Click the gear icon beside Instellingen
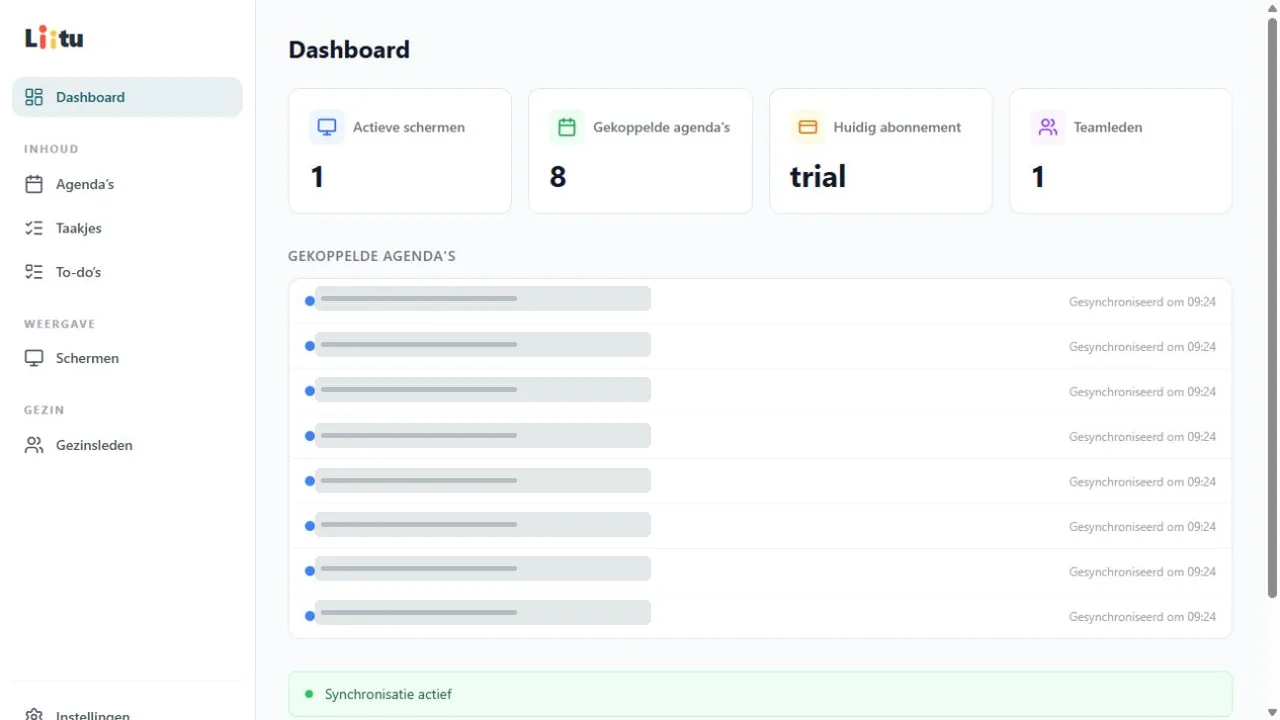The image size is (1280, 720). (34, 714)
